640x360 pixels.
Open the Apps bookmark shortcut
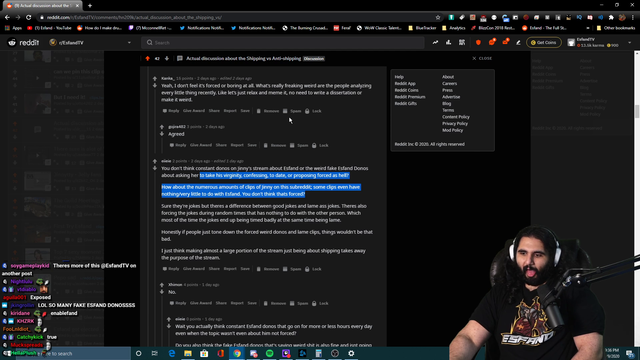[13, 28]
